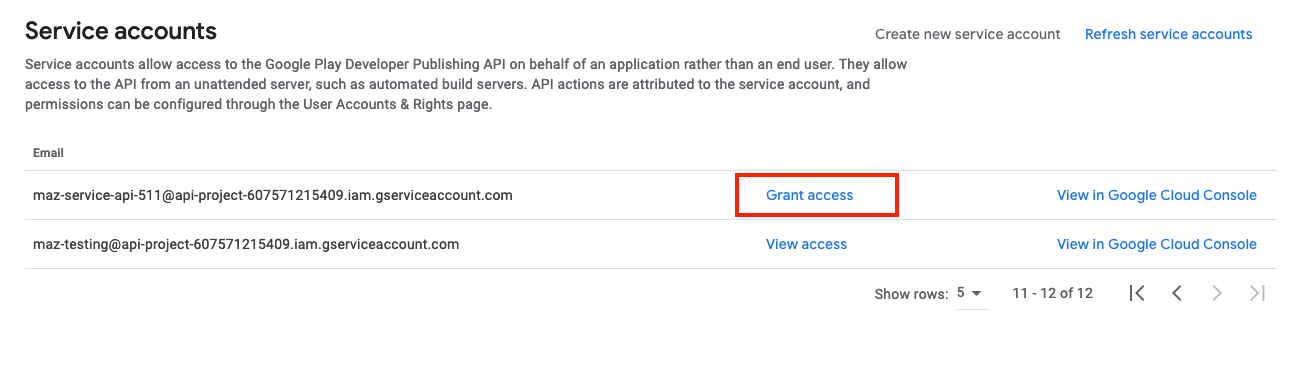The height and width of the screenshot is (368, 1291).
Task: Go to previous page of results
Action: 1177,293
